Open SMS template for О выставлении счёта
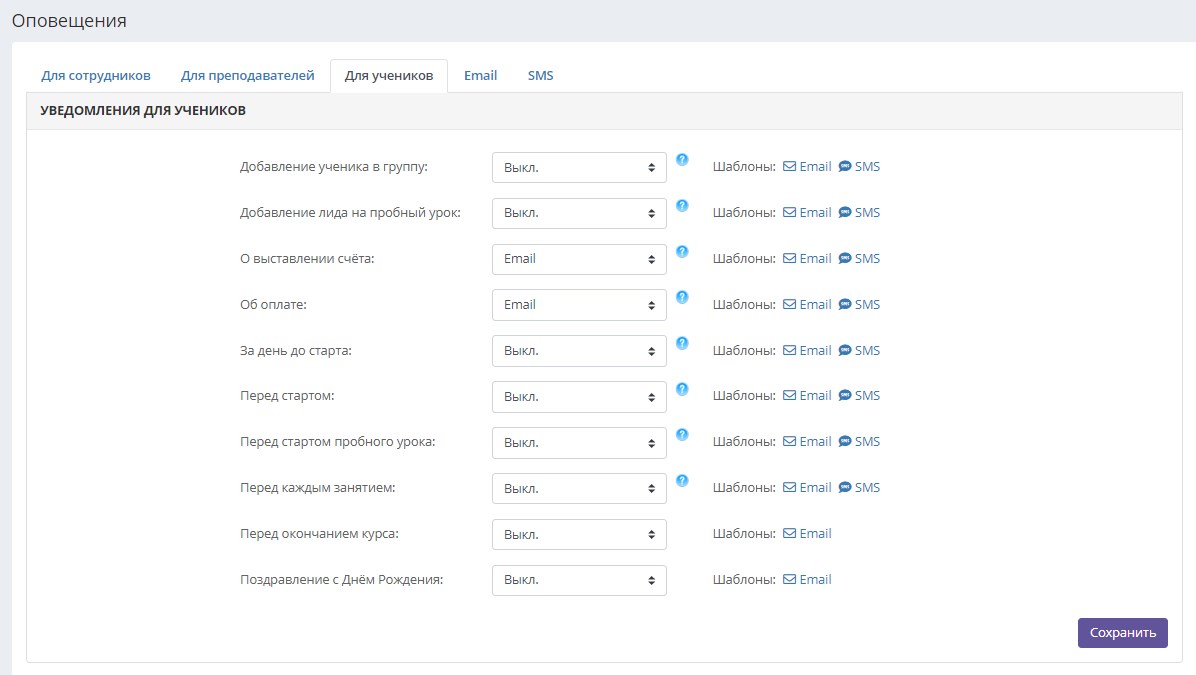1196x675 pixels. pos(860,259)
